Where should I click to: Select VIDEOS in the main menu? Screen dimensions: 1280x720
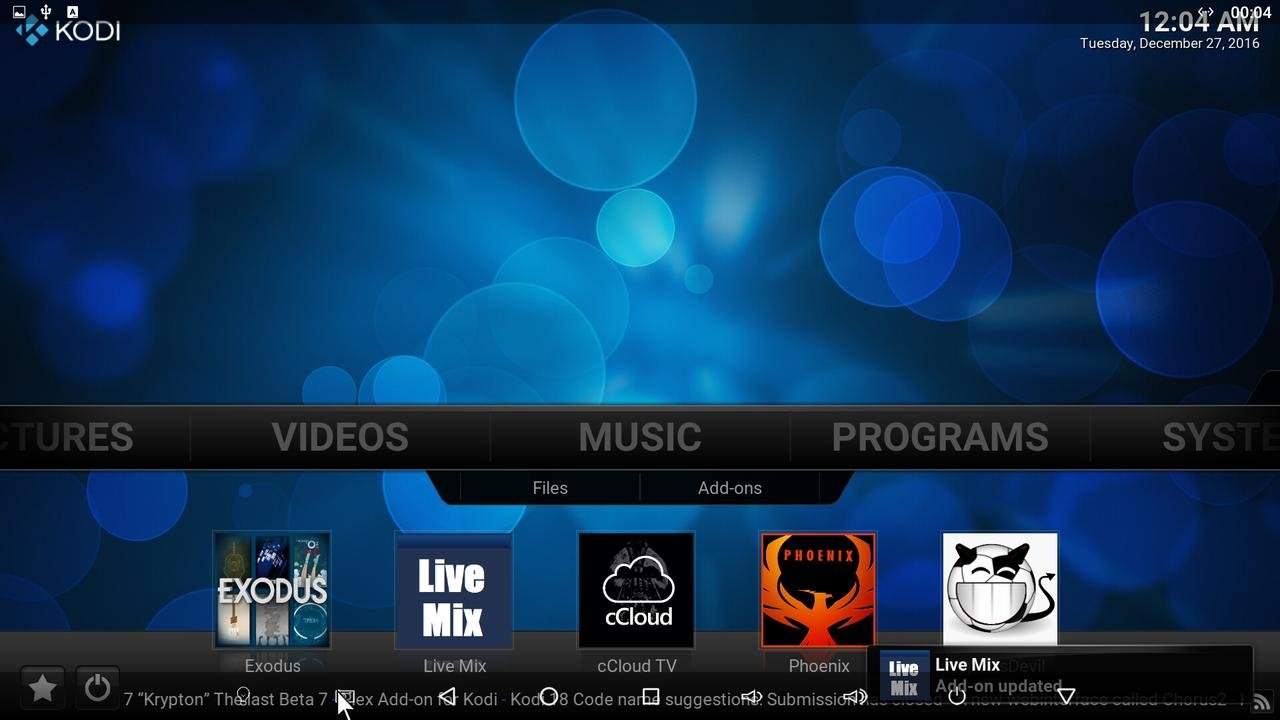pyautogui.click(x=340, y=437)
